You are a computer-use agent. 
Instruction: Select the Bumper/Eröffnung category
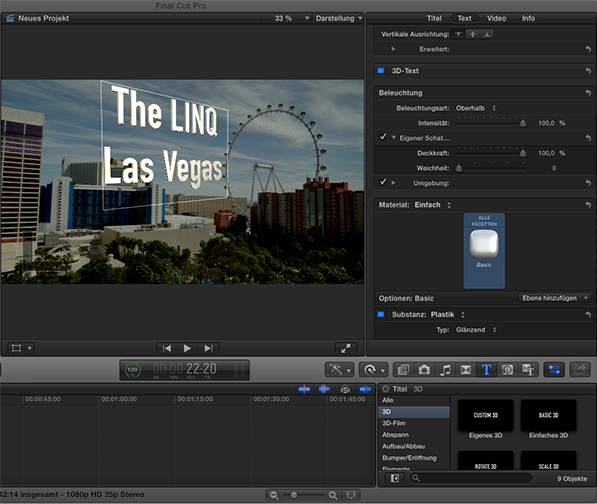[x=414, y=458]
